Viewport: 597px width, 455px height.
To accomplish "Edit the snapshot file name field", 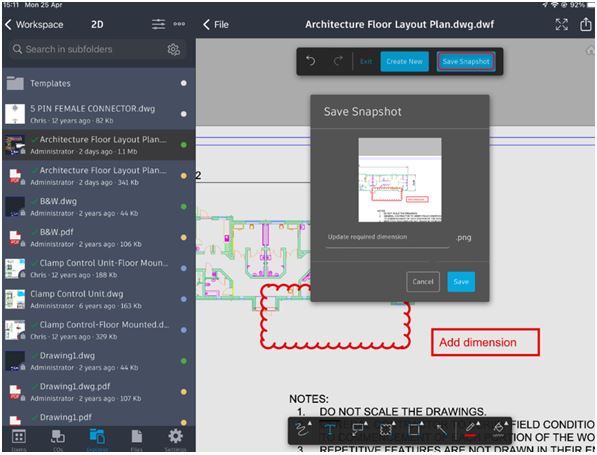I will (x=387, y=237).
